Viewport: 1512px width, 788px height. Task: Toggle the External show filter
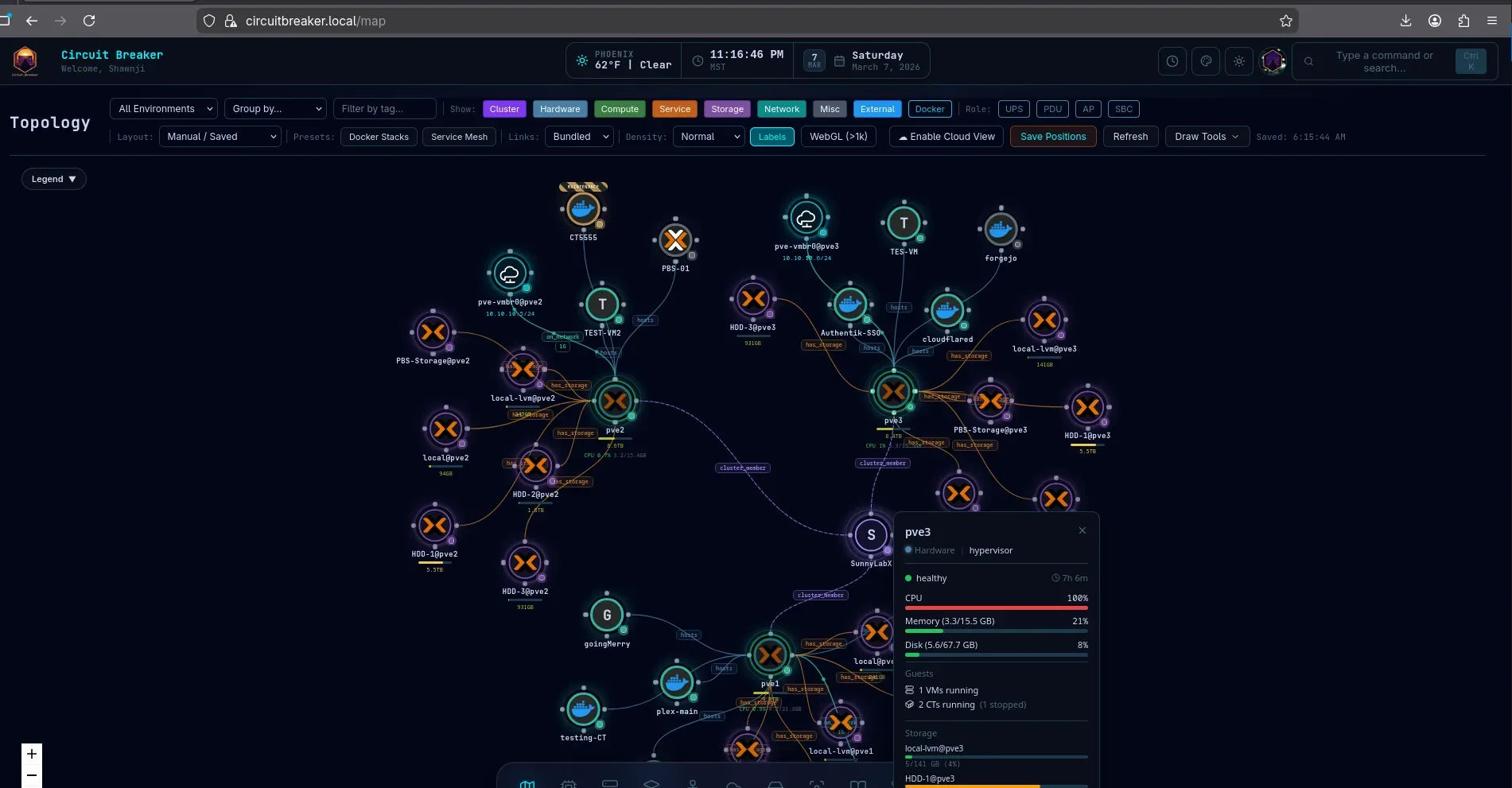pyautogui.click(x=877, y=109)
